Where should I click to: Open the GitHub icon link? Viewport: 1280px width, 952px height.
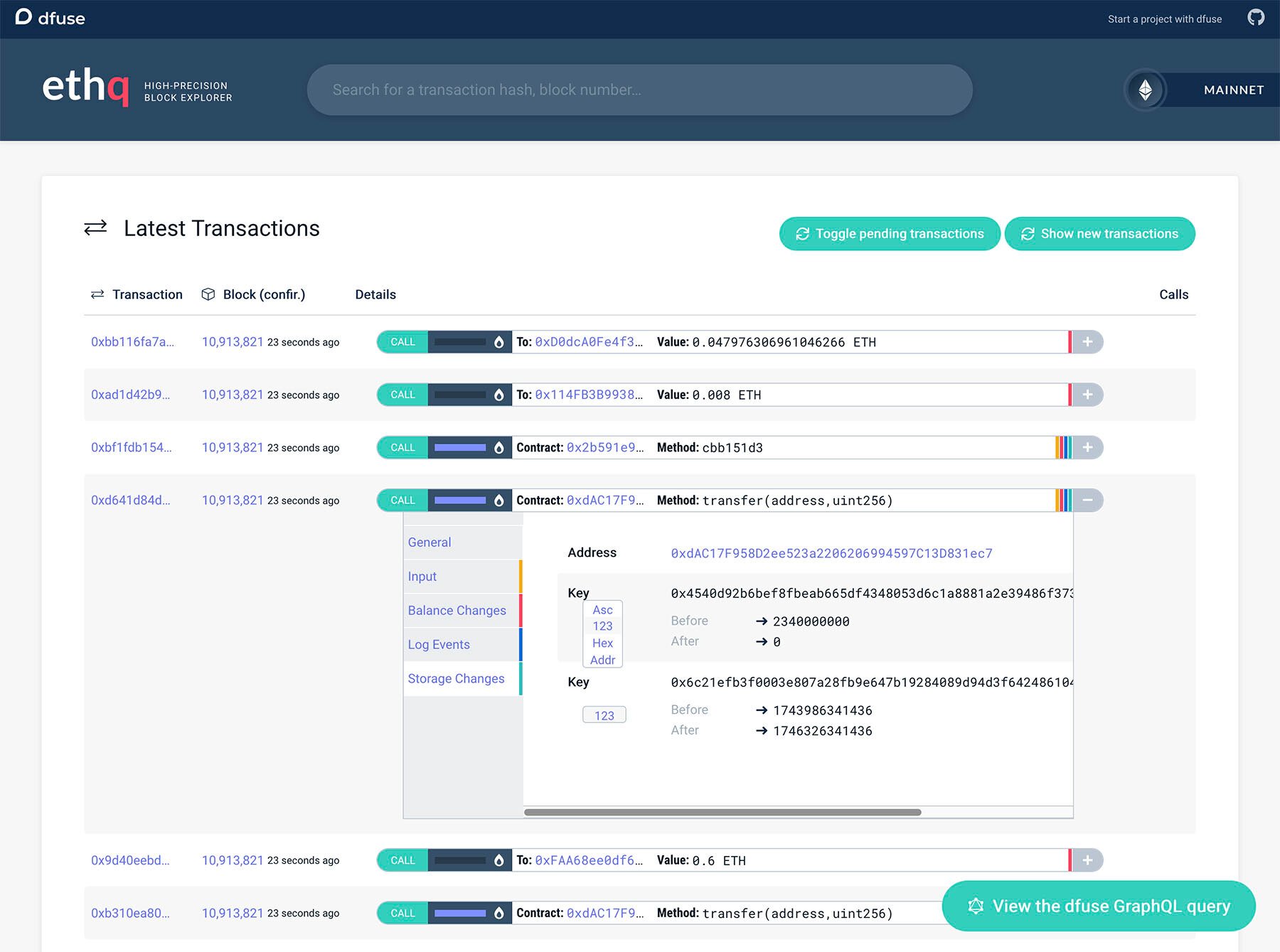1256,18
